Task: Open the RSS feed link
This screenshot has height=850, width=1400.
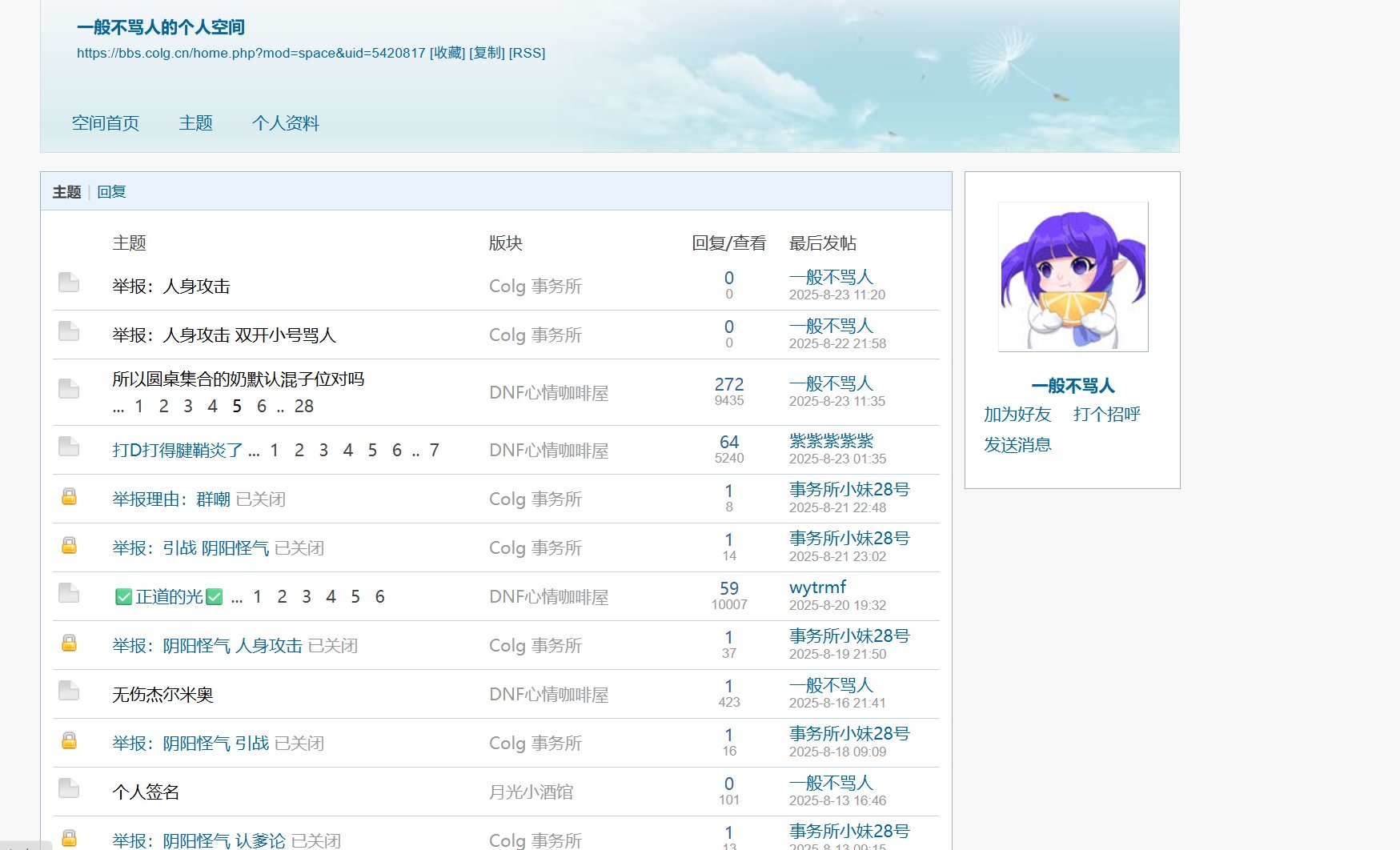Action: coord(527,53)
